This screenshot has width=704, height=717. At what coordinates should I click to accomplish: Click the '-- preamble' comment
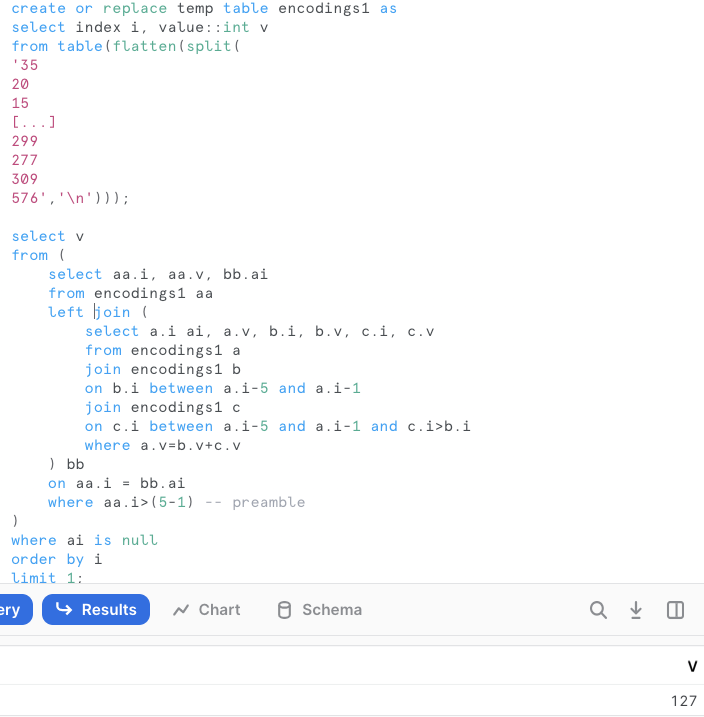(255, 503)
